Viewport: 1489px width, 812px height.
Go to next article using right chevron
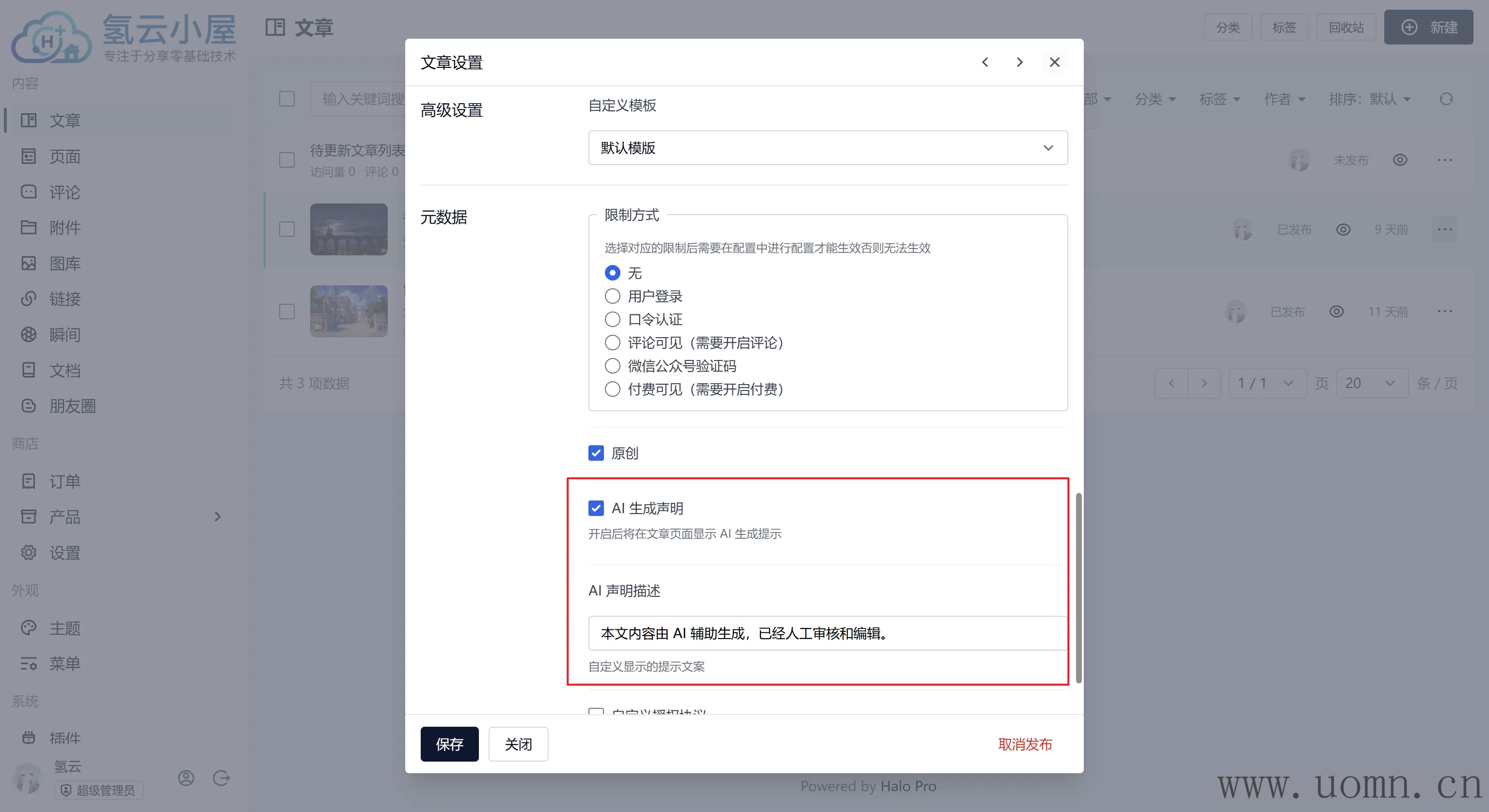(x=1020, y=62)
